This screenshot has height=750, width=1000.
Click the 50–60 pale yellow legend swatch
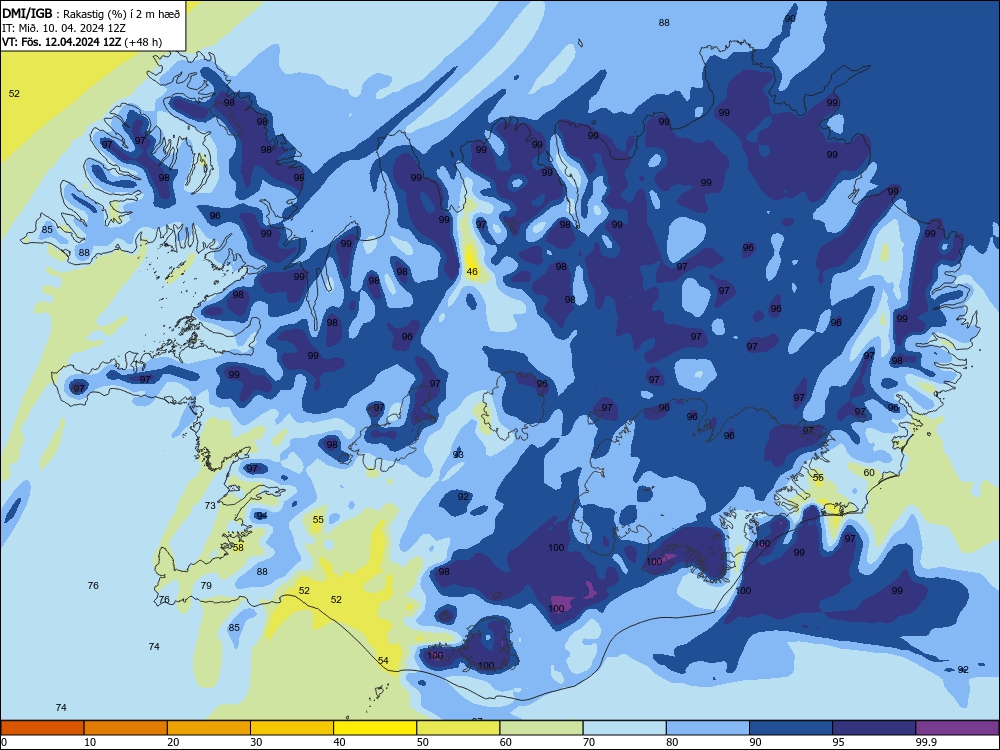pos(459,728)
